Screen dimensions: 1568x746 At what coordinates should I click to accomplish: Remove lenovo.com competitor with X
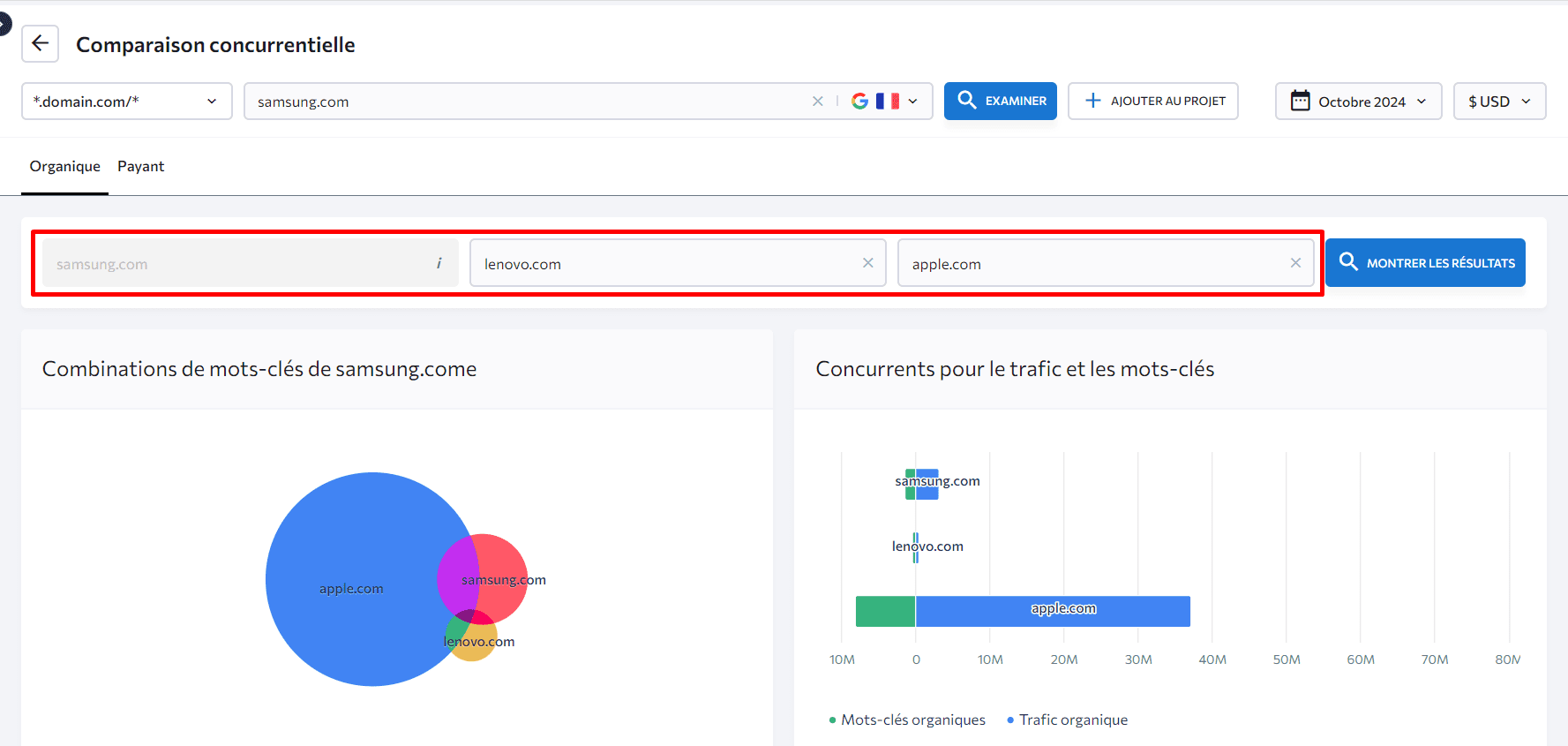(x=868, y=263)
